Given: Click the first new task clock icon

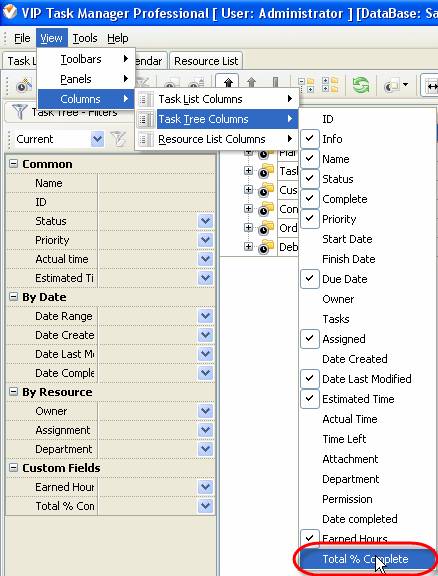Looking at the screenshot, I should point(24,86).
